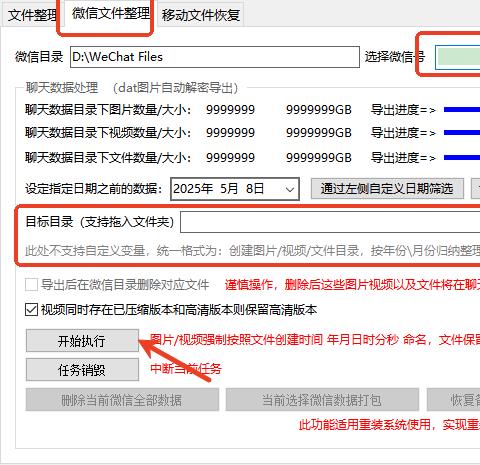Click the 设定指定日期之前的数据 label

click(94, 189)
